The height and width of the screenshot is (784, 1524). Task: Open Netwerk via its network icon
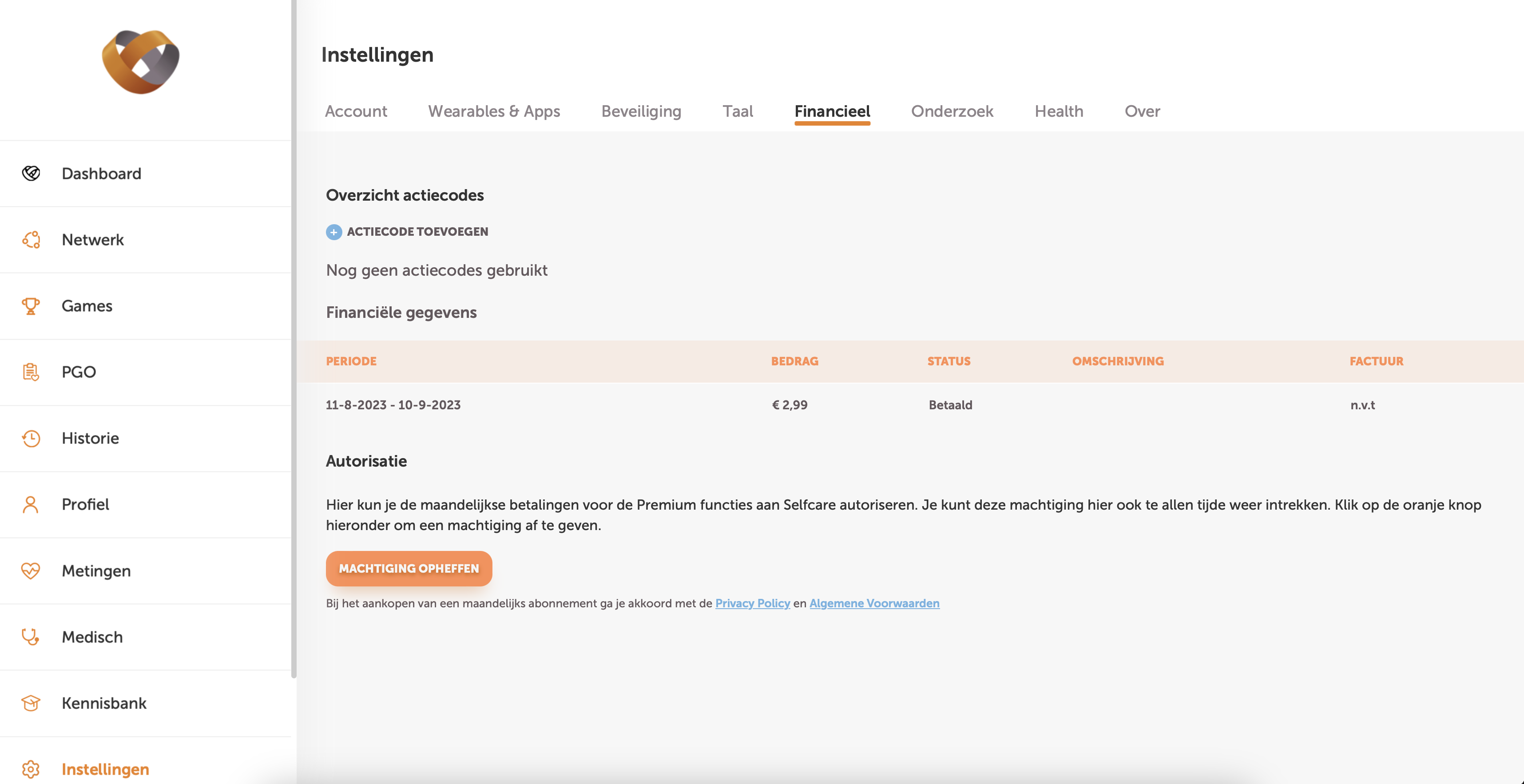[x=31, y=239]
